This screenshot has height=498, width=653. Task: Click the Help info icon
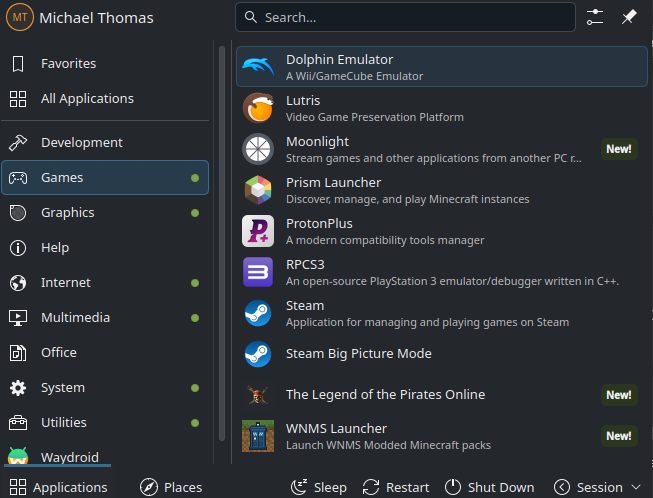18,248
